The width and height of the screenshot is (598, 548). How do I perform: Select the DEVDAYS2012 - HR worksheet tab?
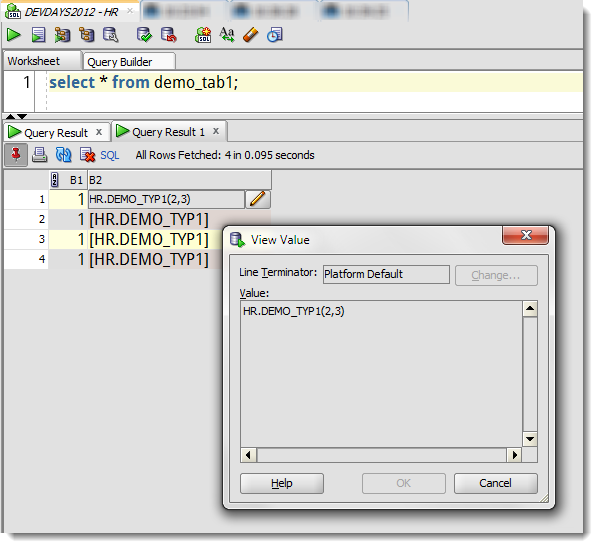click(x=71, y=12)
